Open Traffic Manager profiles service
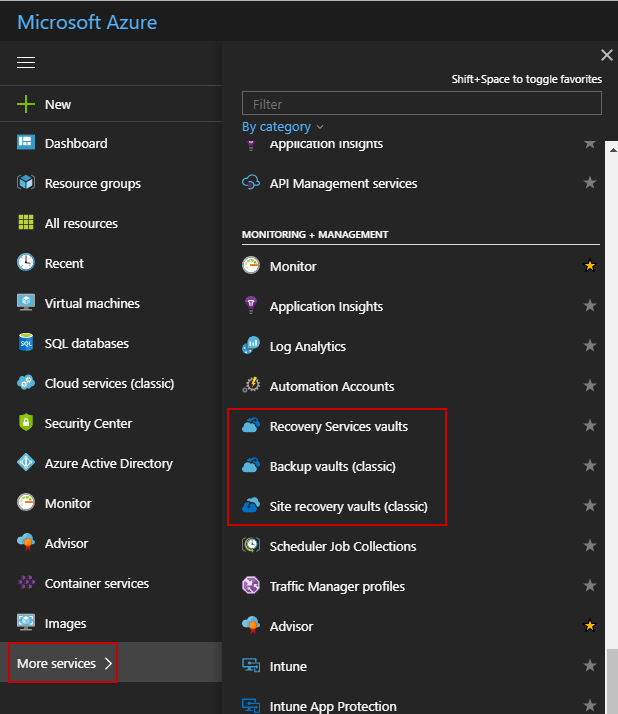This screenshot has width=618, height=714. tap(337, 586)
